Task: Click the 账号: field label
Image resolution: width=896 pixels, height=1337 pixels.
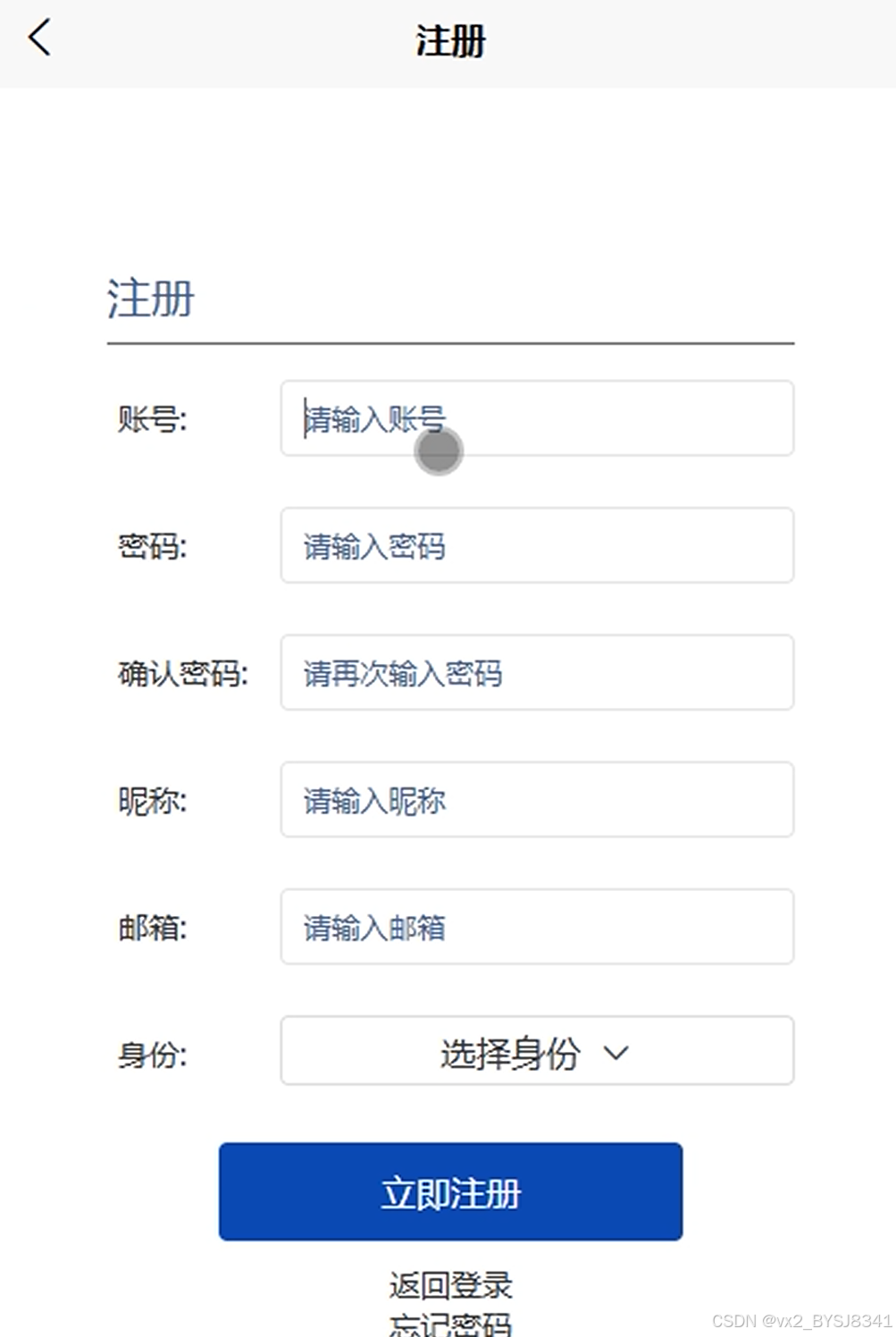Action: (152, 418)
